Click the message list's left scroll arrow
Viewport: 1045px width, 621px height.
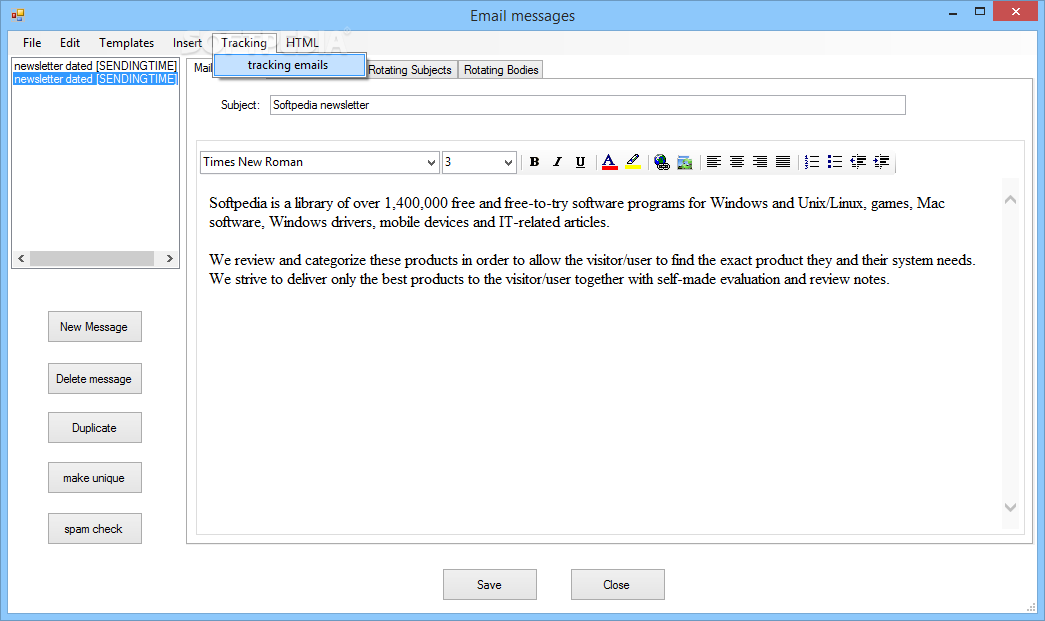(21, 259)
